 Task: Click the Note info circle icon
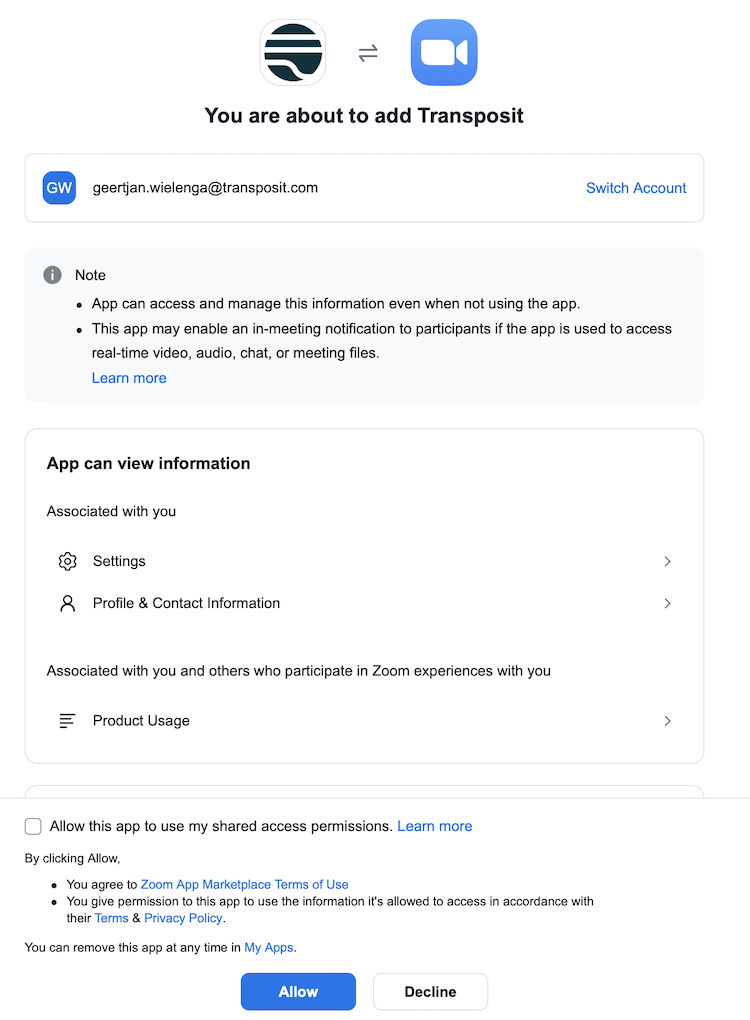tap(53, 275)
